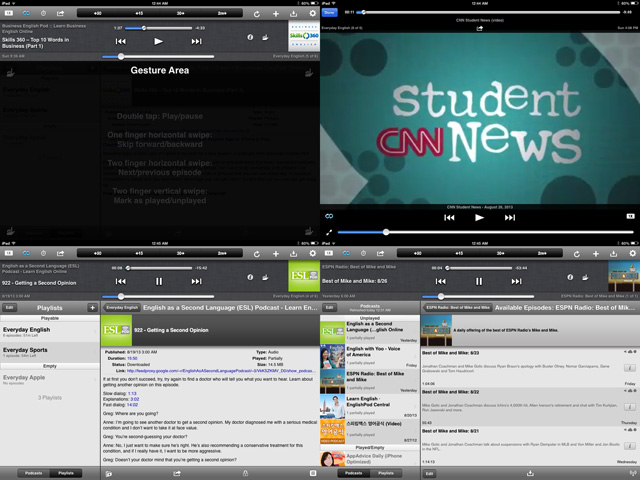The width and height of the screenshot is (640, 480).
Task: Pause the ESL episode in bottom-left screenshot
Action: click(x=158, y=281)
